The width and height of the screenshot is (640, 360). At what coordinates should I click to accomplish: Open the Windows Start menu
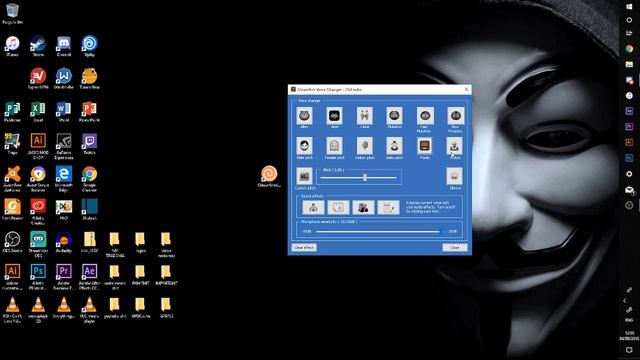click(x=629, y=7)
